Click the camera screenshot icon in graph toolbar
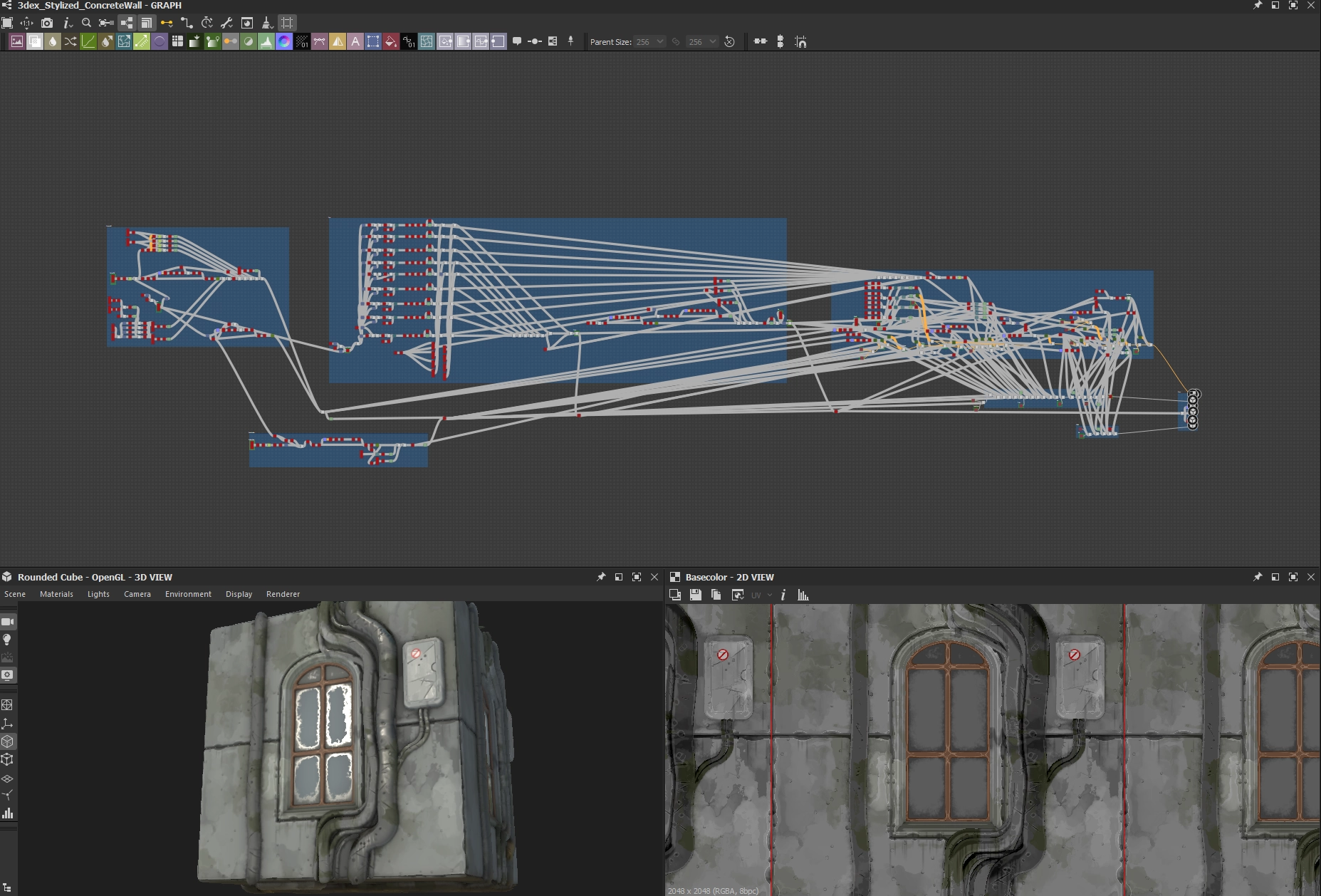The width and height of the screenshot is (1321, 896). [47, 23]
